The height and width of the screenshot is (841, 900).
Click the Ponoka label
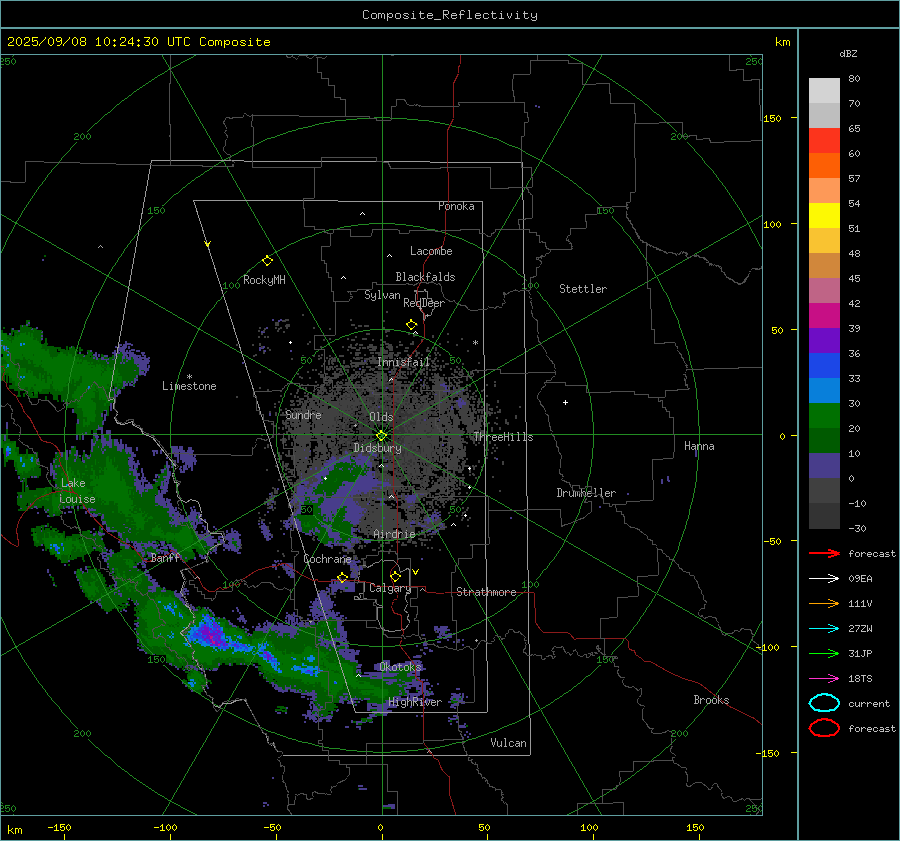(x=456, y=206)
